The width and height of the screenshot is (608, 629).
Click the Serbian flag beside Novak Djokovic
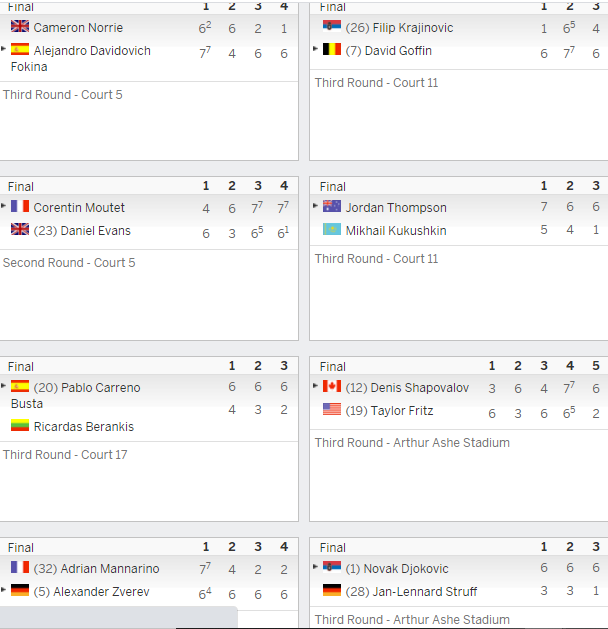tap(332, 567)
